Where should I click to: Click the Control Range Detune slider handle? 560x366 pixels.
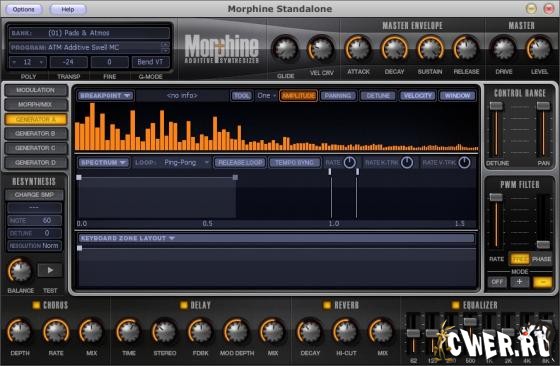(496, 106)
